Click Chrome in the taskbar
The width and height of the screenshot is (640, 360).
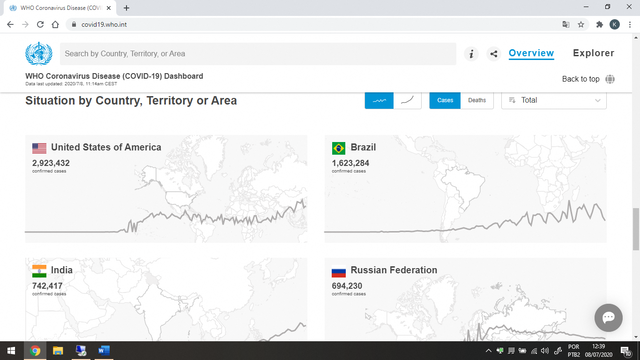point(35,351)
